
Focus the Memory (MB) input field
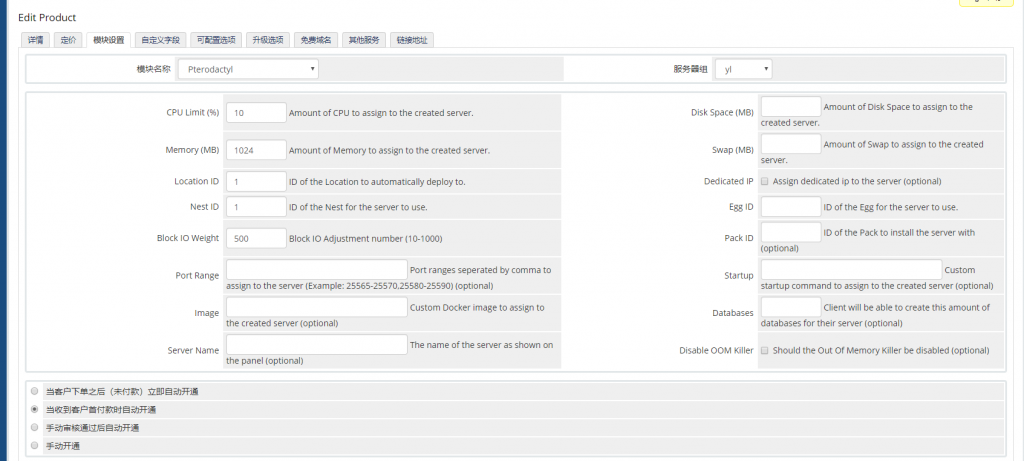(256, 150)
